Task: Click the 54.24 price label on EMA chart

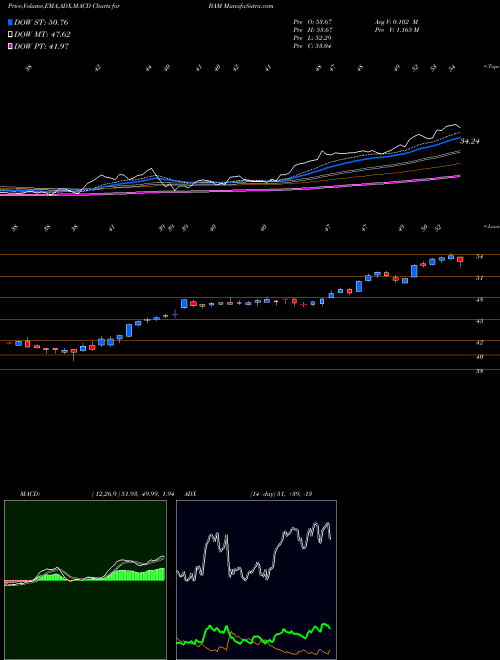Action: [470, 141]
